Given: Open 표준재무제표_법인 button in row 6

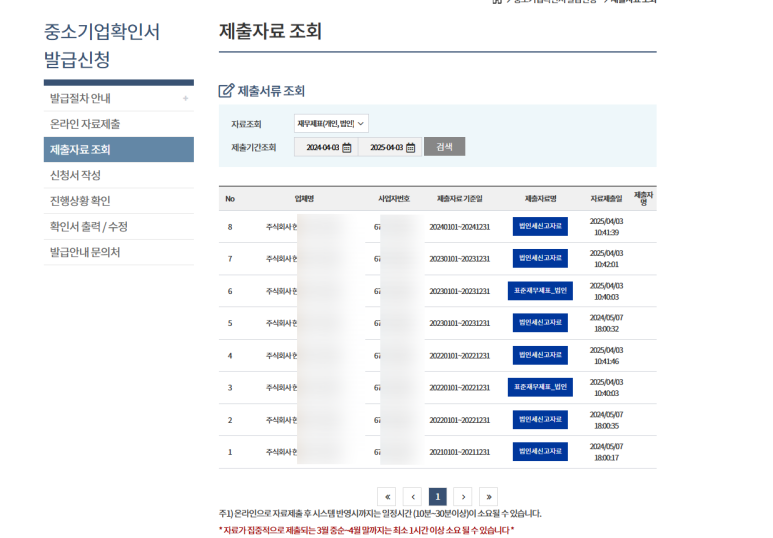Looking at the screenshot, I should coord(540,291).
